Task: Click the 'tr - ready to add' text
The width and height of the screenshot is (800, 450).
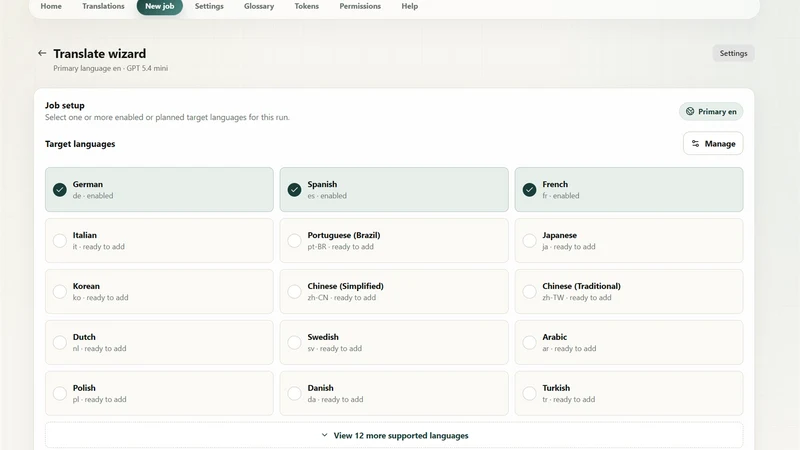Action: click(x=569, y=400)
